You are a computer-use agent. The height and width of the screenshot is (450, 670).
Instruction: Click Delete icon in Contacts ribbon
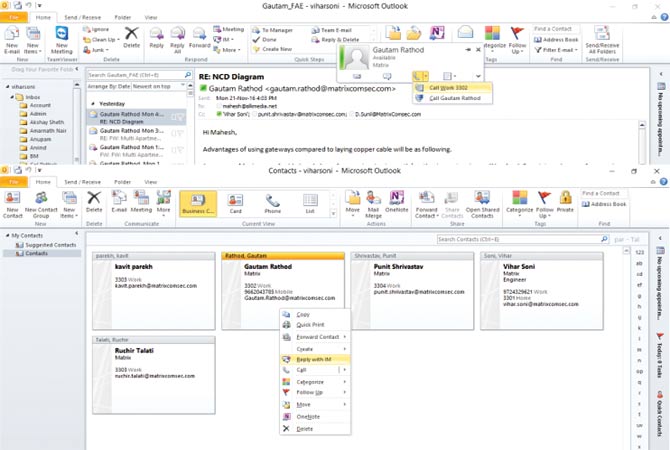pos(94,202)
